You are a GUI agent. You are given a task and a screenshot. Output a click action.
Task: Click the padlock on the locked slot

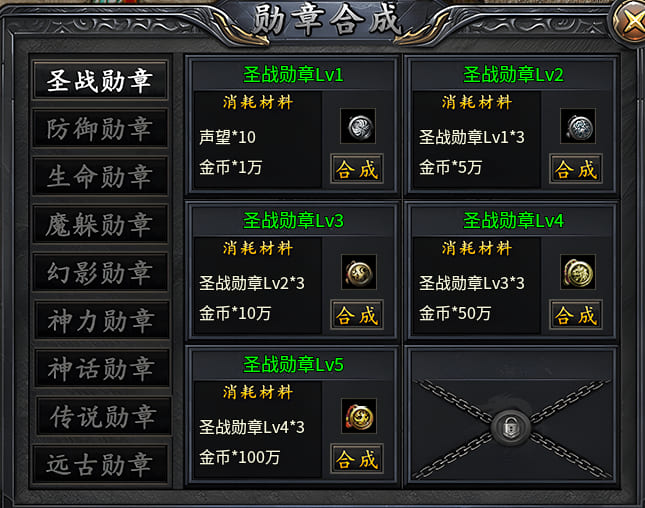tap(510, 428)
